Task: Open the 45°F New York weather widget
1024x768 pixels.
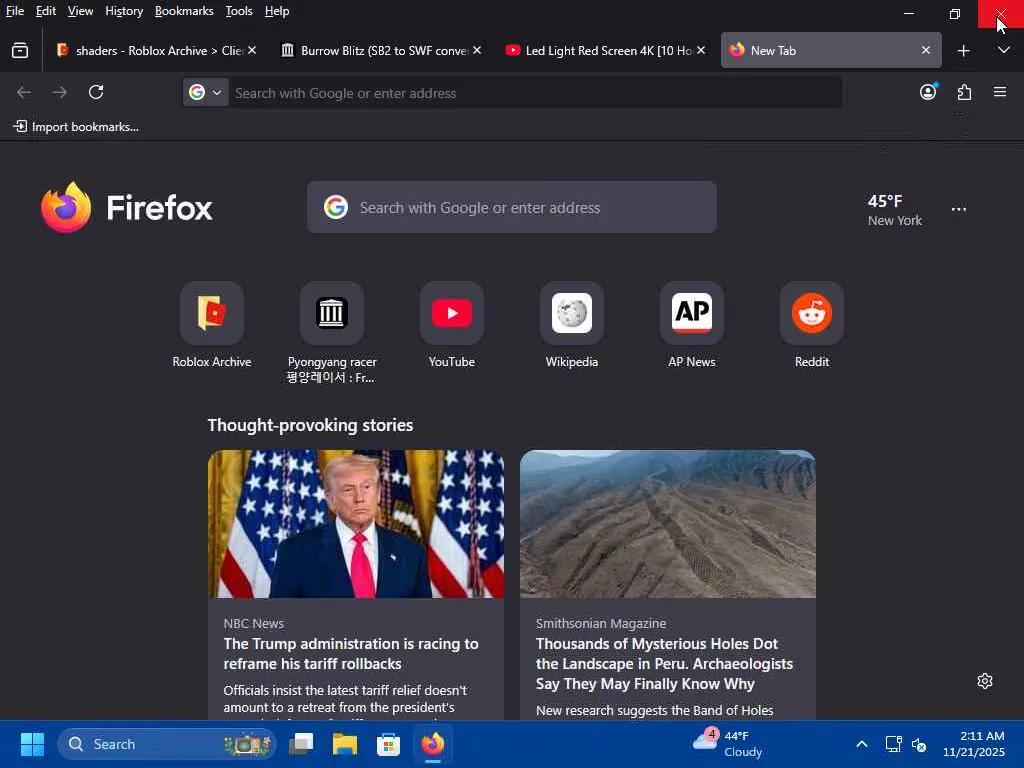Action: (894, 210)
